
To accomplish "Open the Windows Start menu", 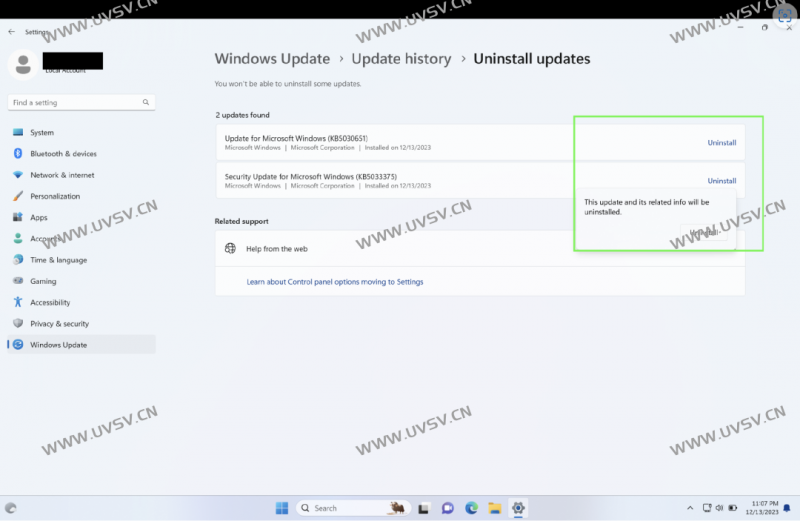I will click(x=282, y=508).
